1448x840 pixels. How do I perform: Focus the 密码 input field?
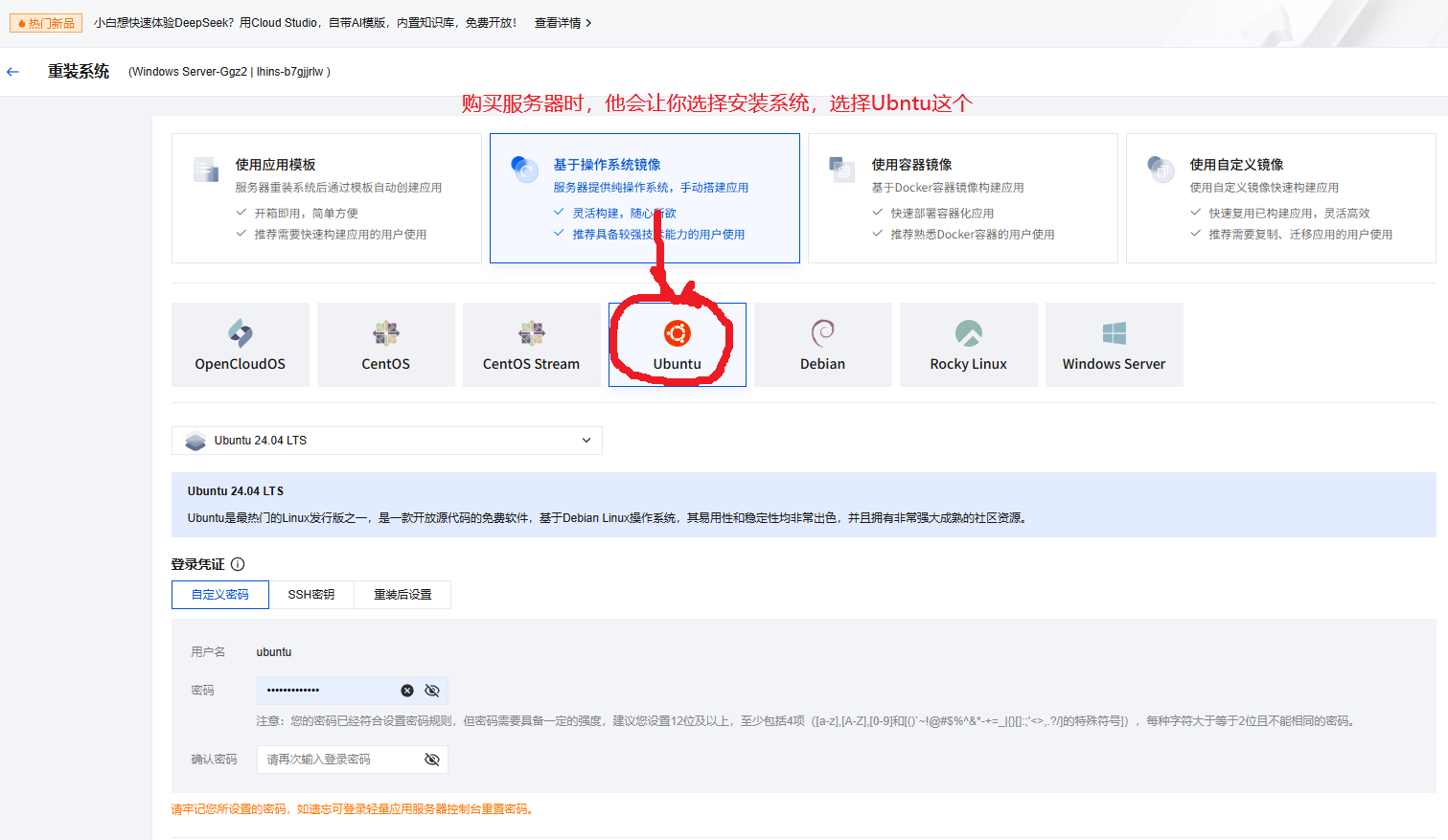tap(353, 691)
